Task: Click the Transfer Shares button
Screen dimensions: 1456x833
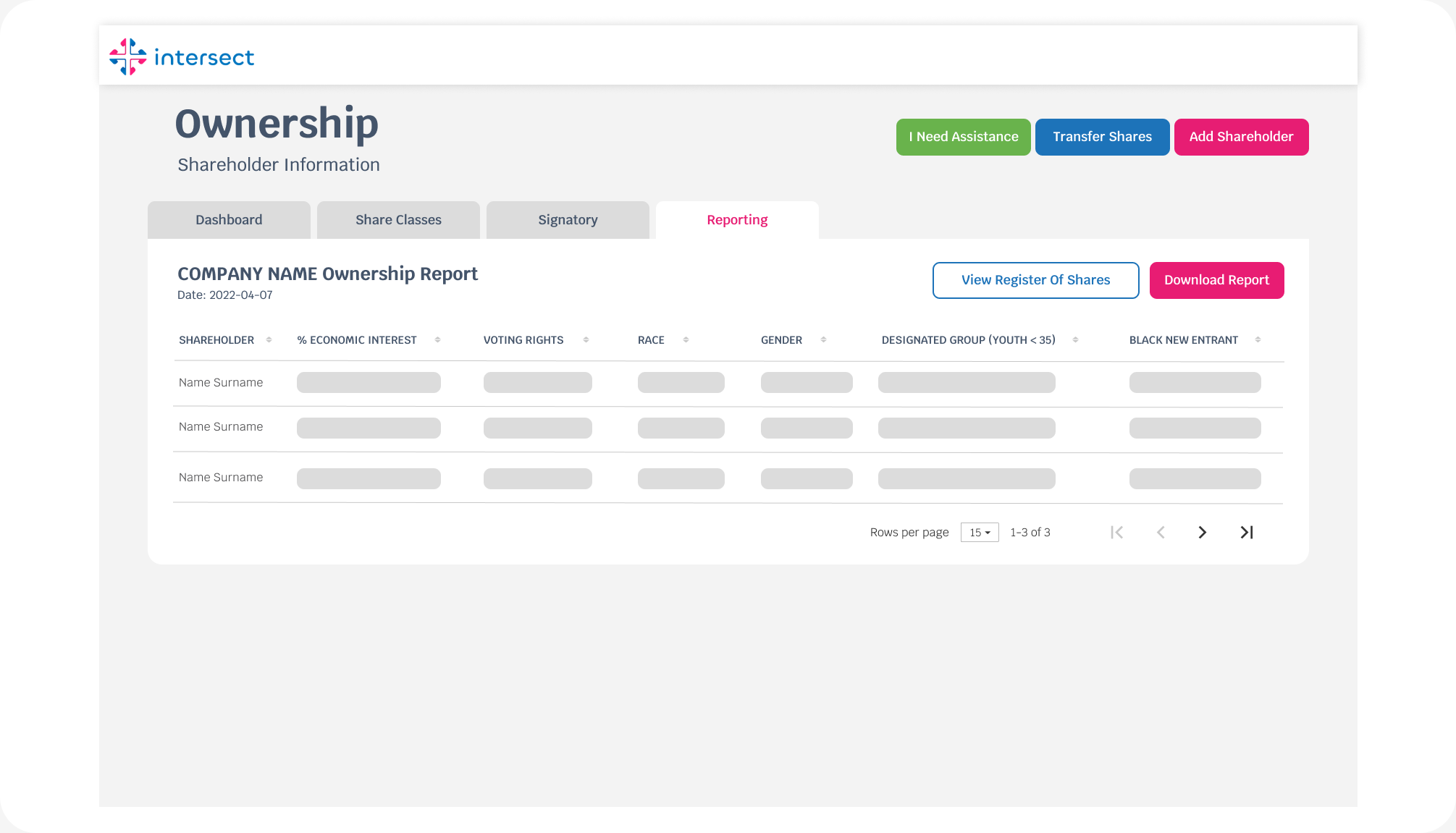Action: click(x=1102, y=137)
